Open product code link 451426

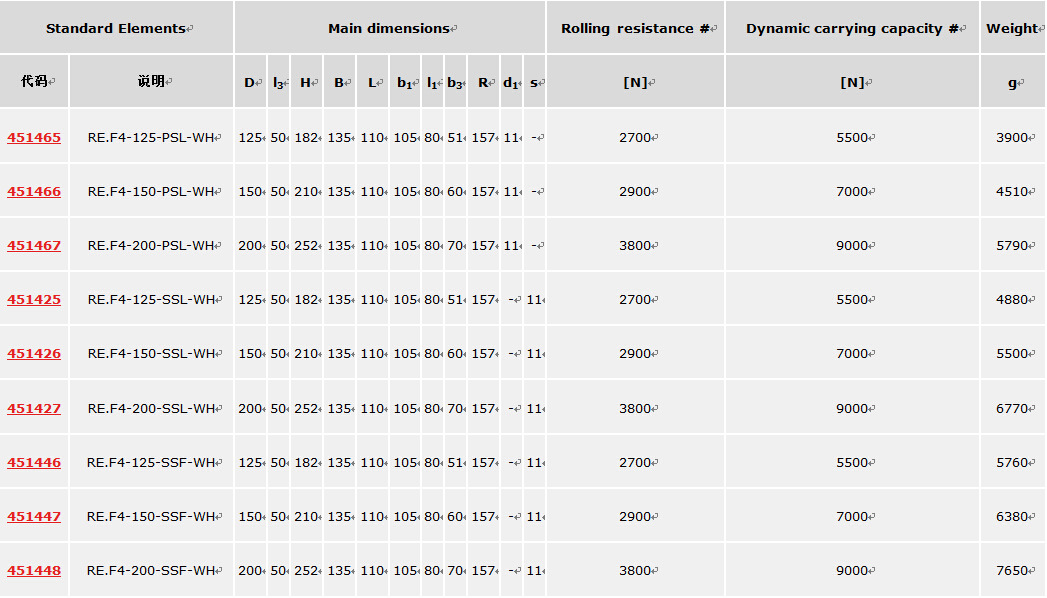(34, 354)
